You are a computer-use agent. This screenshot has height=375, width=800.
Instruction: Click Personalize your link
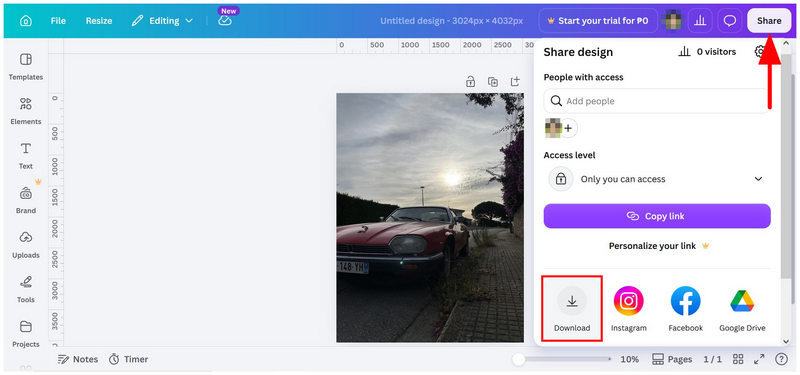pyautogui.click(x=659, y=246)
